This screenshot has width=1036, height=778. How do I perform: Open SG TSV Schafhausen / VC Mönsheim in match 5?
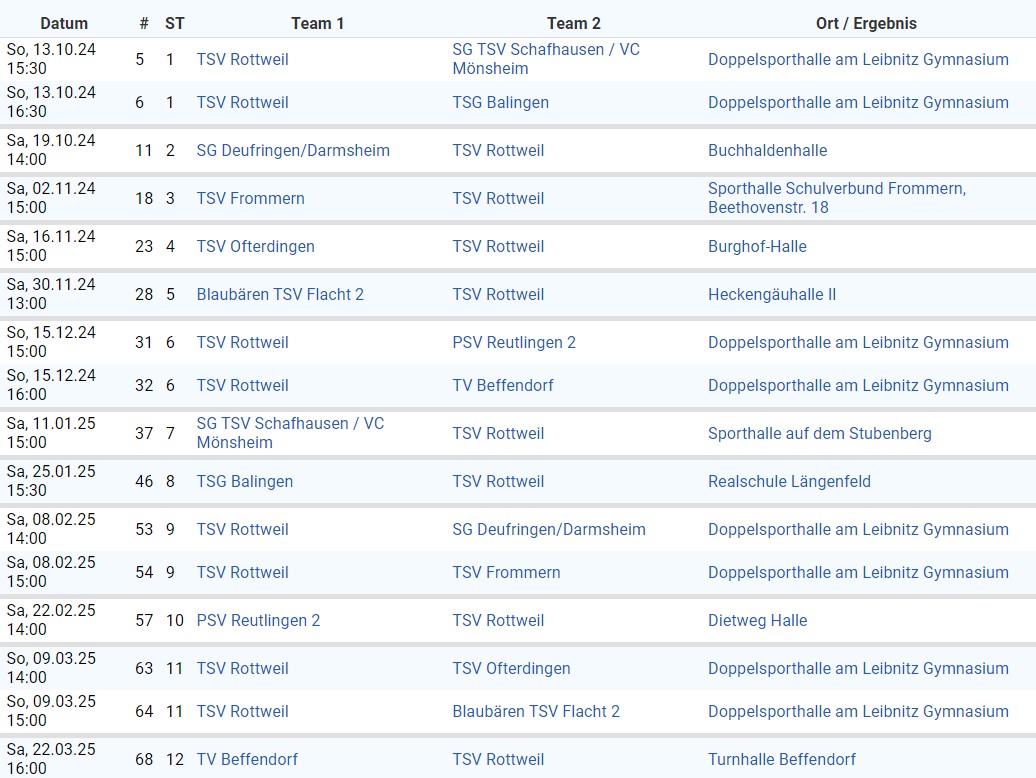click(x=546, y=59)
